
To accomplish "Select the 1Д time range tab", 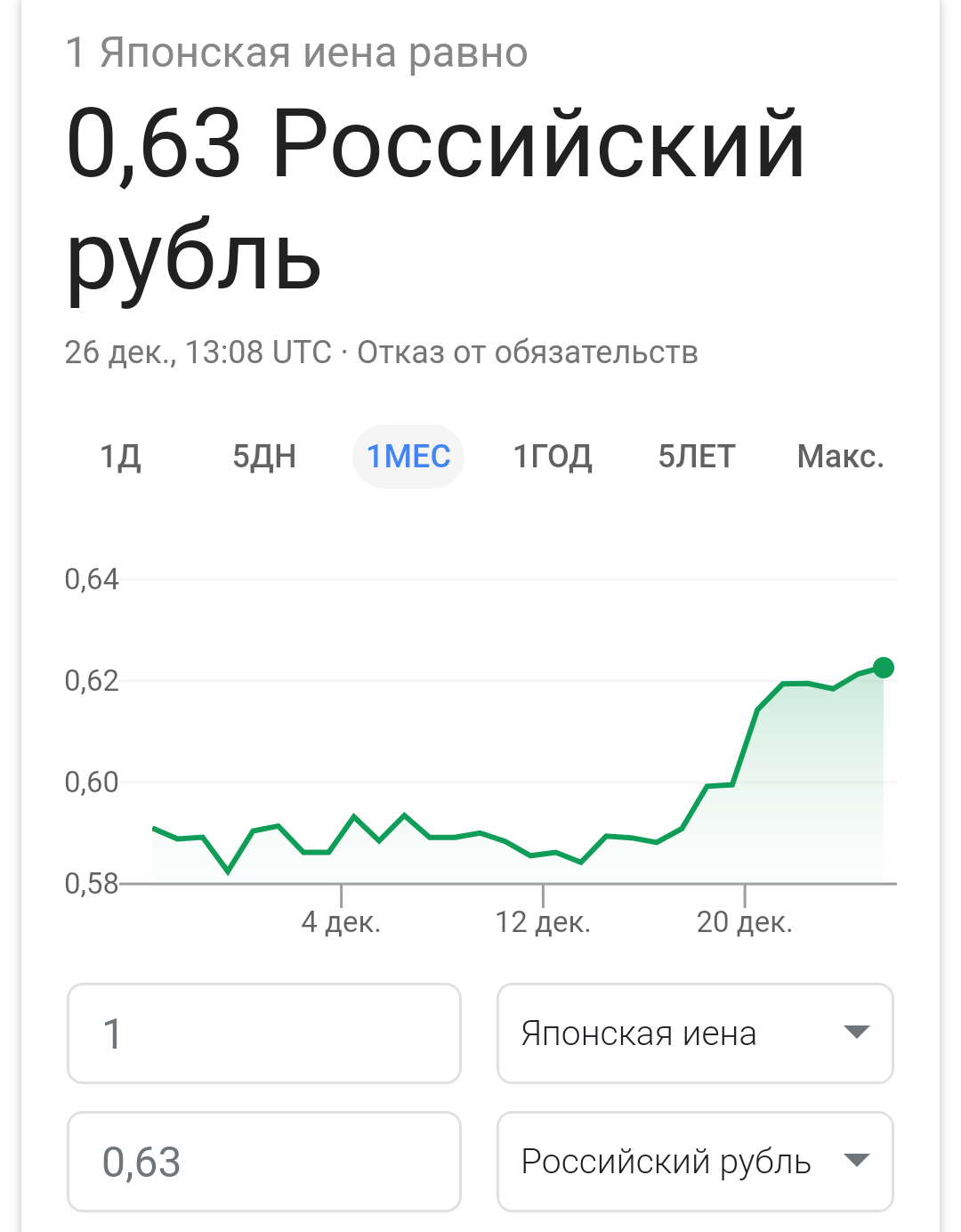I will click(120, 457).
